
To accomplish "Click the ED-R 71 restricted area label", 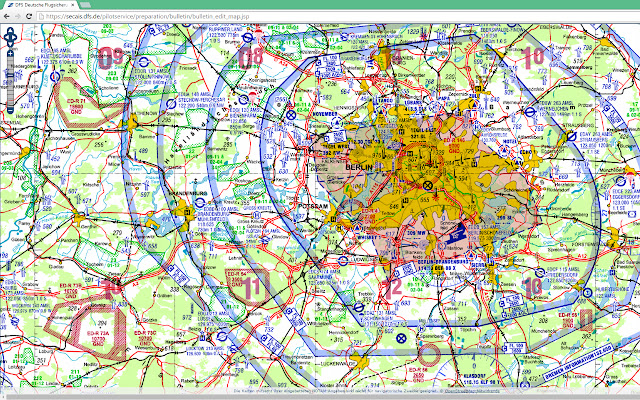I will coord(76,106).
